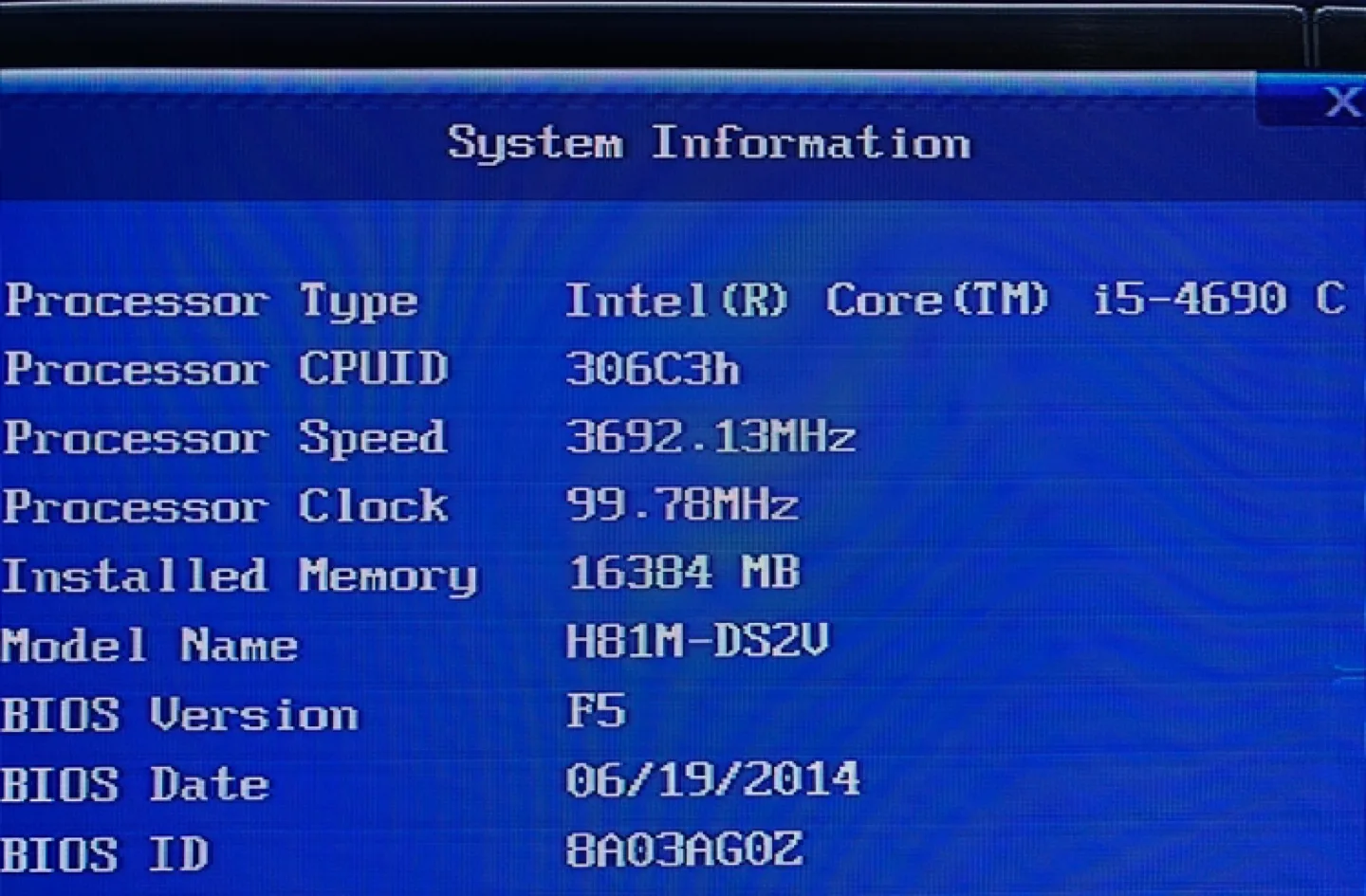Select the BIOS ID label
This screenshot has width=1366, height=896.
(x=105, y=853)
